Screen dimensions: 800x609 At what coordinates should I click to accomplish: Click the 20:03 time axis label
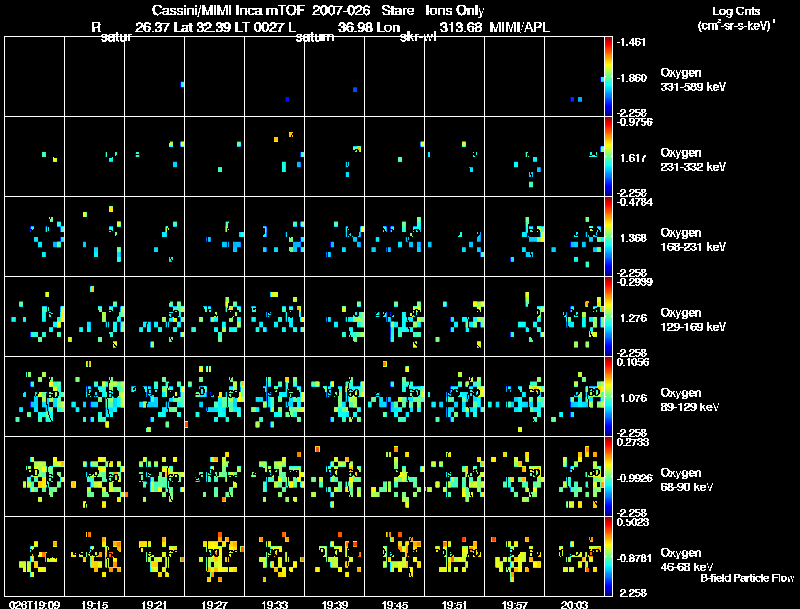[575, 604]
